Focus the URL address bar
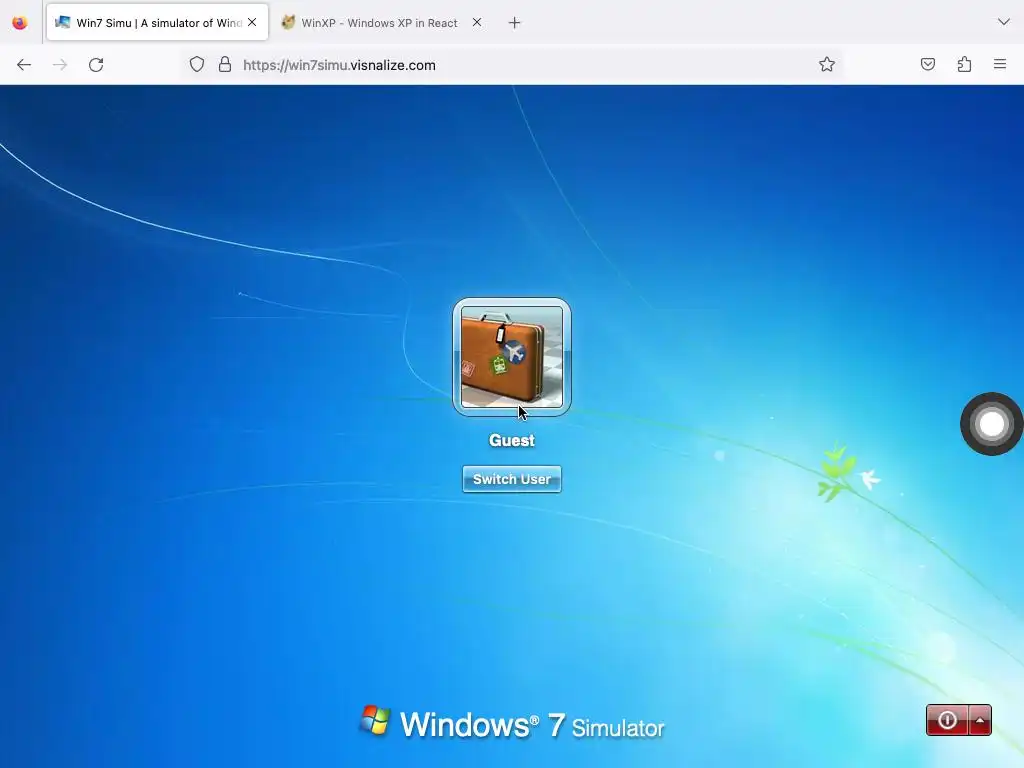Viewport: 1024px width, 768px height. [512, 65]
